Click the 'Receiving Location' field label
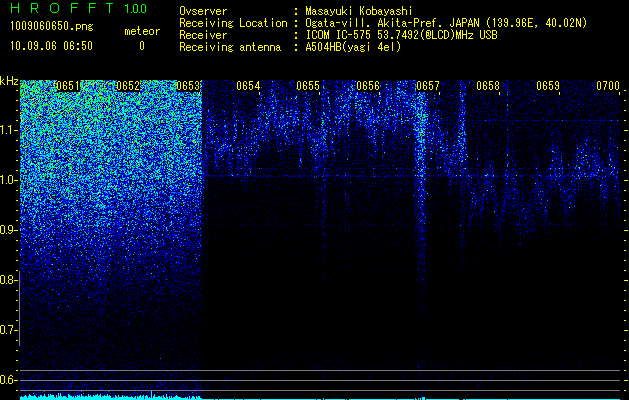The image size is (629, 400). click(233, 23)
